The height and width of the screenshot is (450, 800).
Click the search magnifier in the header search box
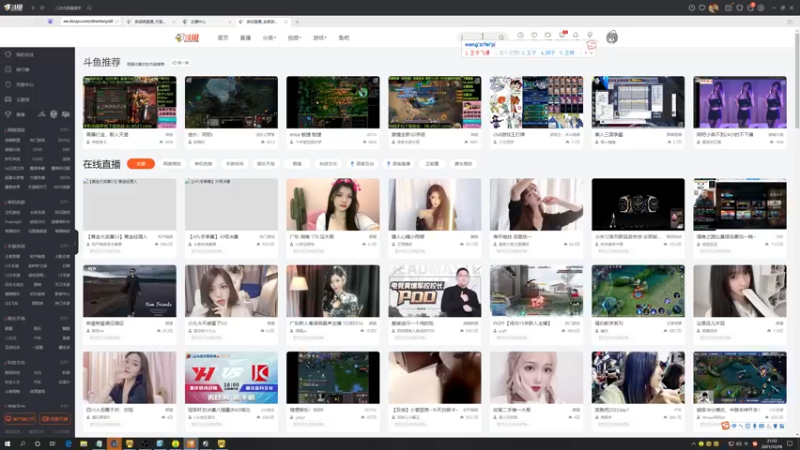click(x=501, y=37)
